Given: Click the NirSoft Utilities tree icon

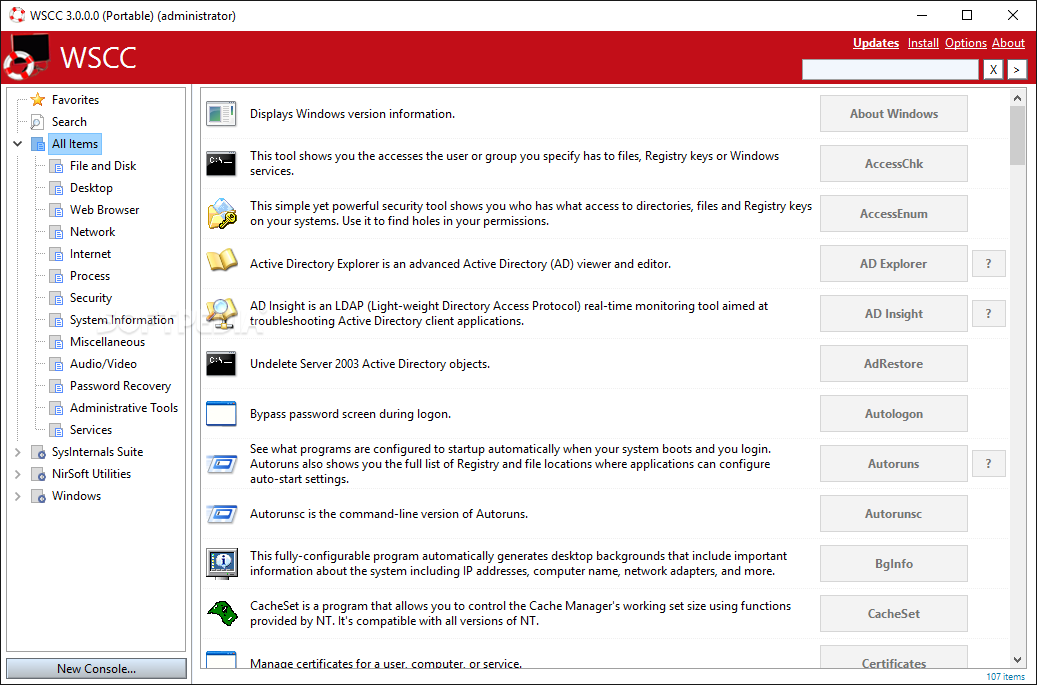Looking at the screenshot, I should point(38,474).
